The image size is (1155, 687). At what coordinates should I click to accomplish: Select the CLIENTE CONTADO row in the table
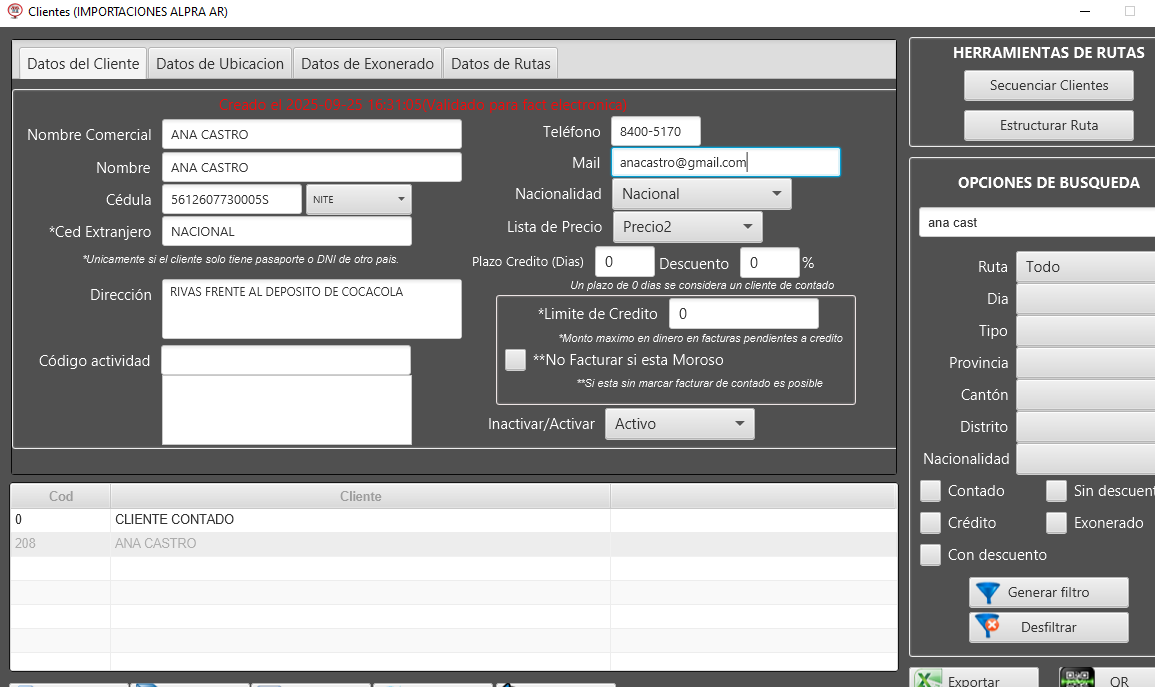point(174,520)
